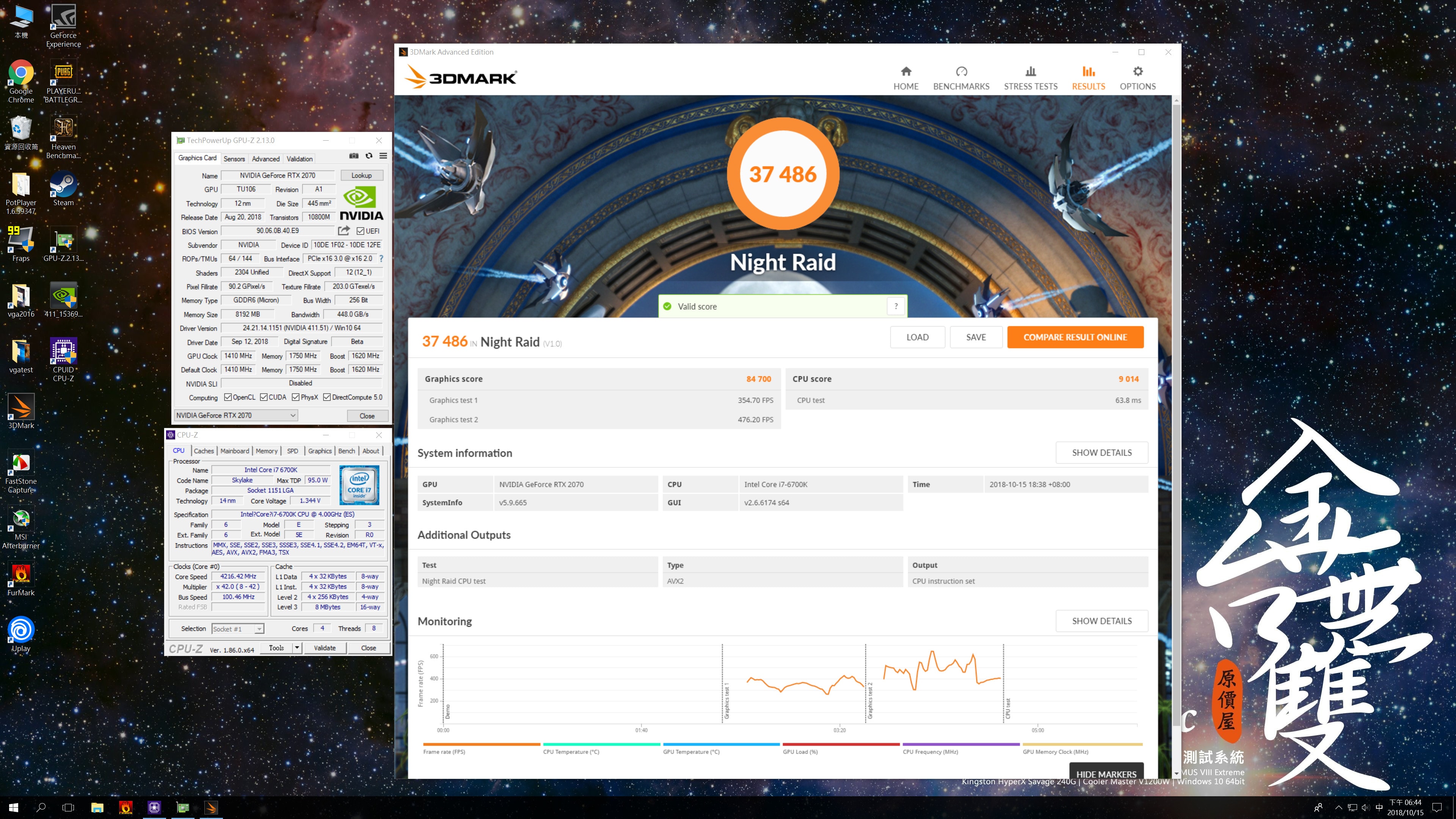The width and height of the screenshot is (1456, 819).
Task: Open Fraps desktop icon
Action: pos(21,244)
